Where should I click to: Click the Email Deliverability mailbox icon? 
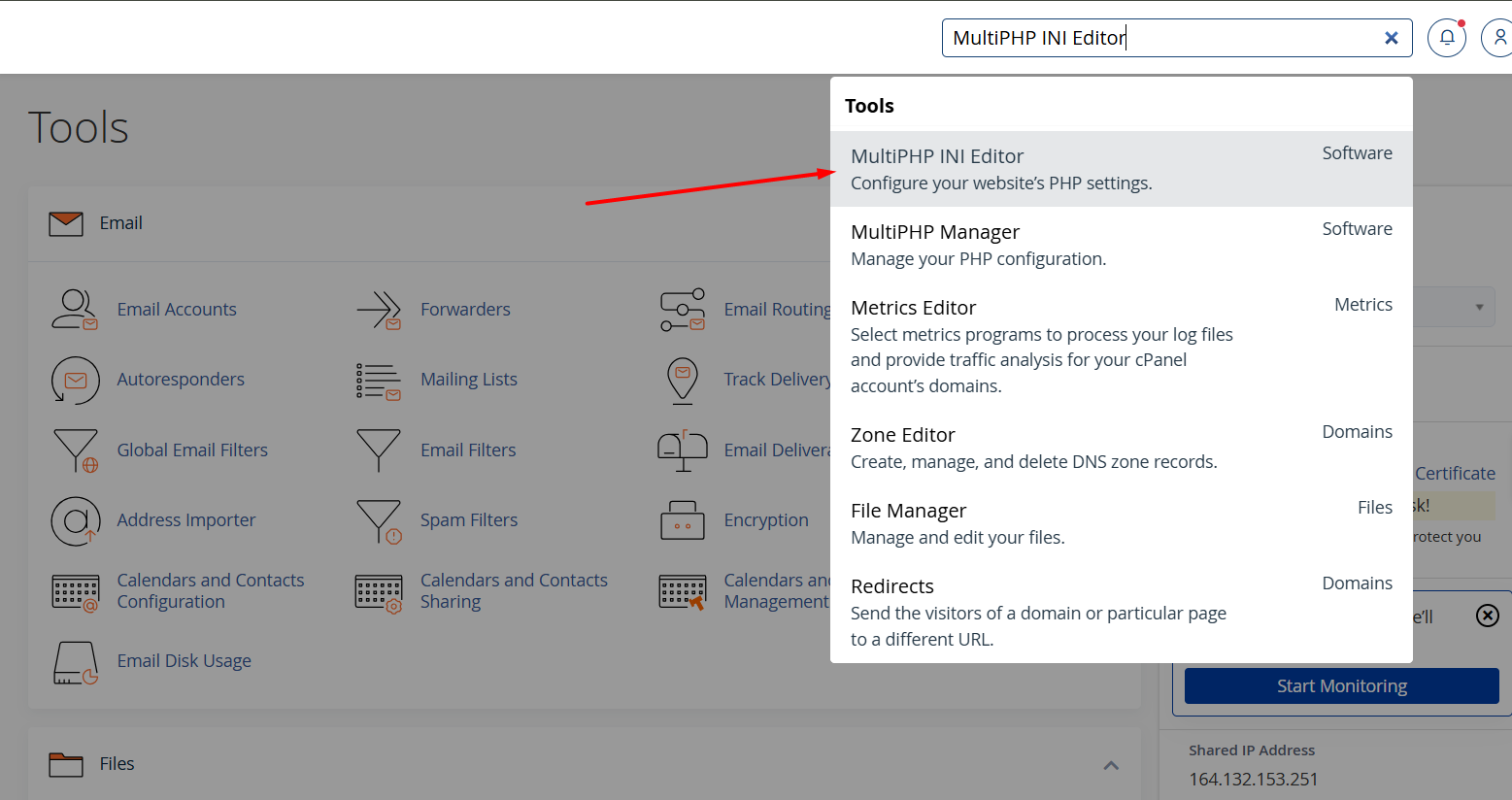(683, 450)
